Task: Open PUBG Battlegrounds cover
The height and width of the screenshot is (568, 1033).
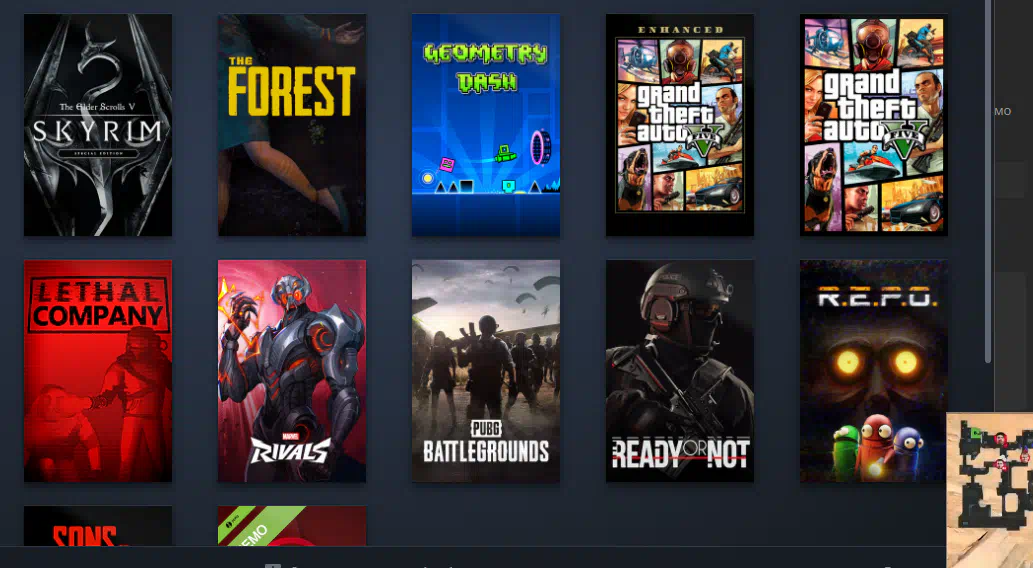Action: click(x=486, y=371)
